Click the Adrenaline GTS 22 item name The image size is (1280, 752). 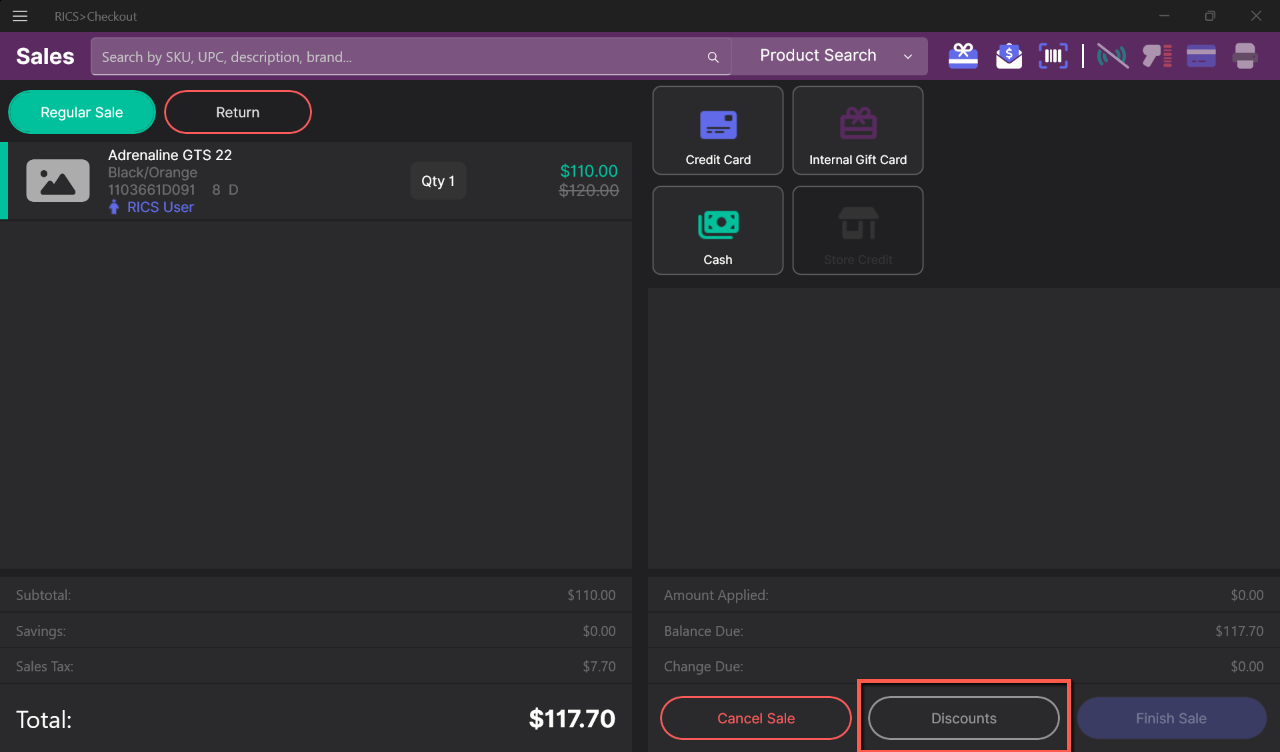(170, 155)
